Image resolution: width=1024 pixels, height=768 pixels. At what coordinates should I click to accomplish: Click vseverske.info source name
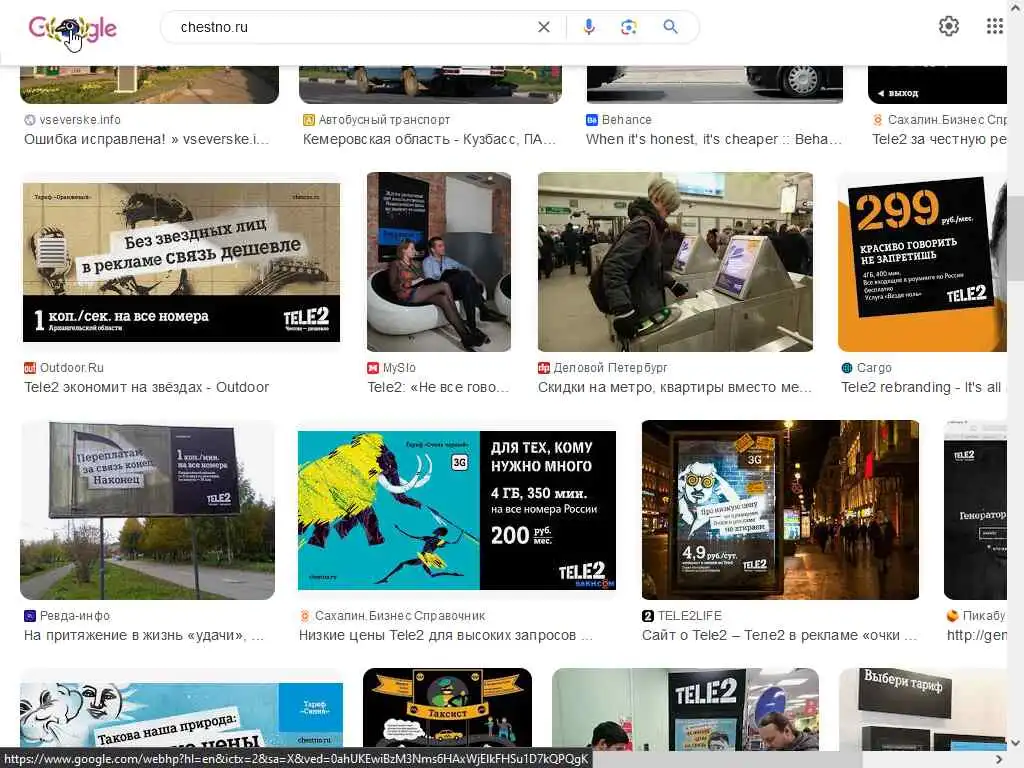80,120
